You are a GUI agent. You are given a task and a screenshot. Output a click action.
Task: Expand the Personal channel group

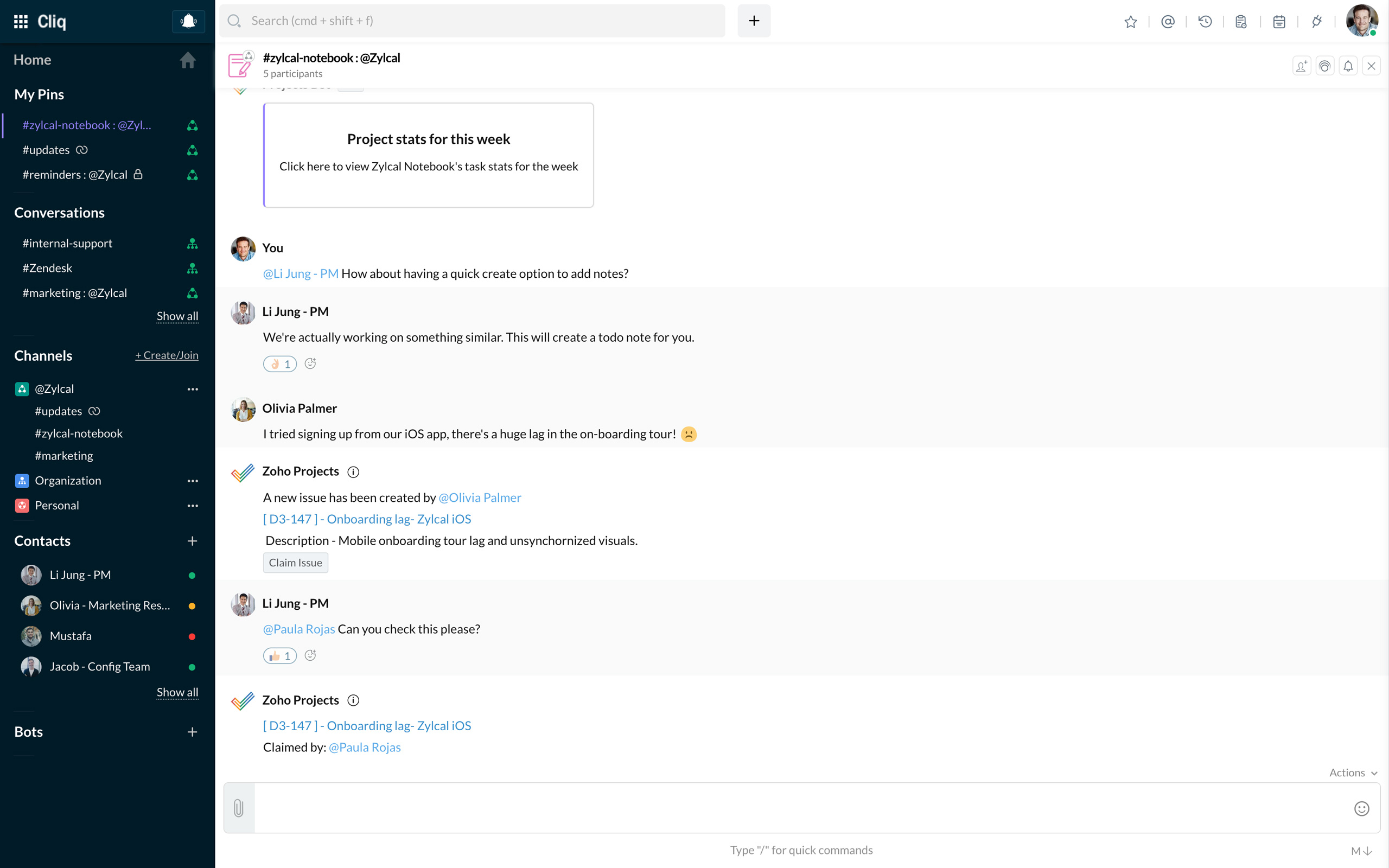[x=57, y=505]
